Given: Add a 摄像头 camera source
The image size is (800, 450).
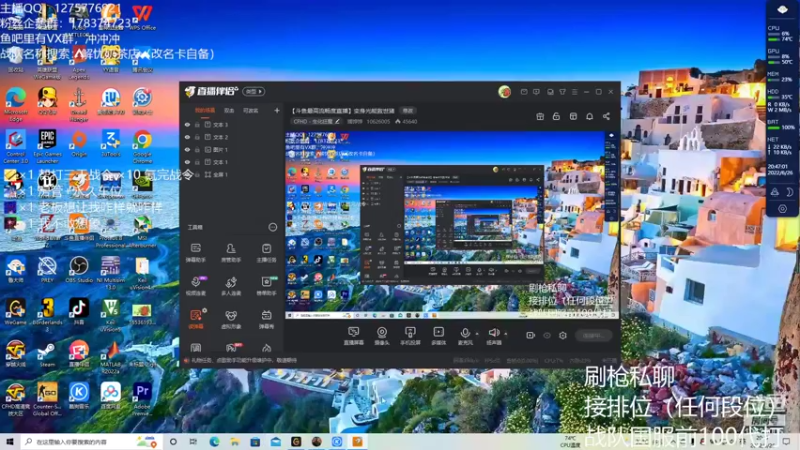Looking at the screenshot, I should (382, 336).
